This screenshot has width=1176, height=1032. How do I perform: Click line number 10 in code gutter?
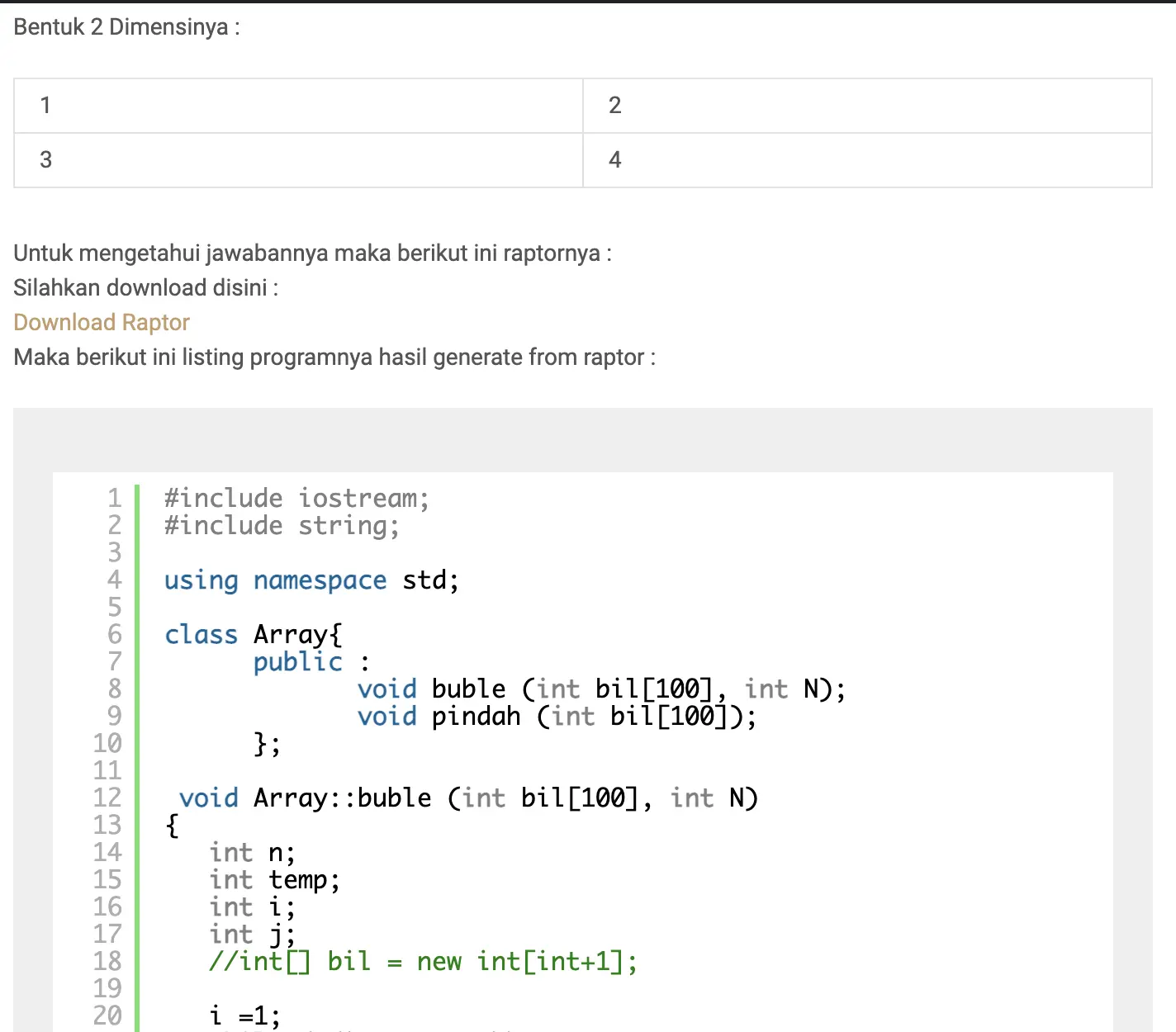coord(107,743)
